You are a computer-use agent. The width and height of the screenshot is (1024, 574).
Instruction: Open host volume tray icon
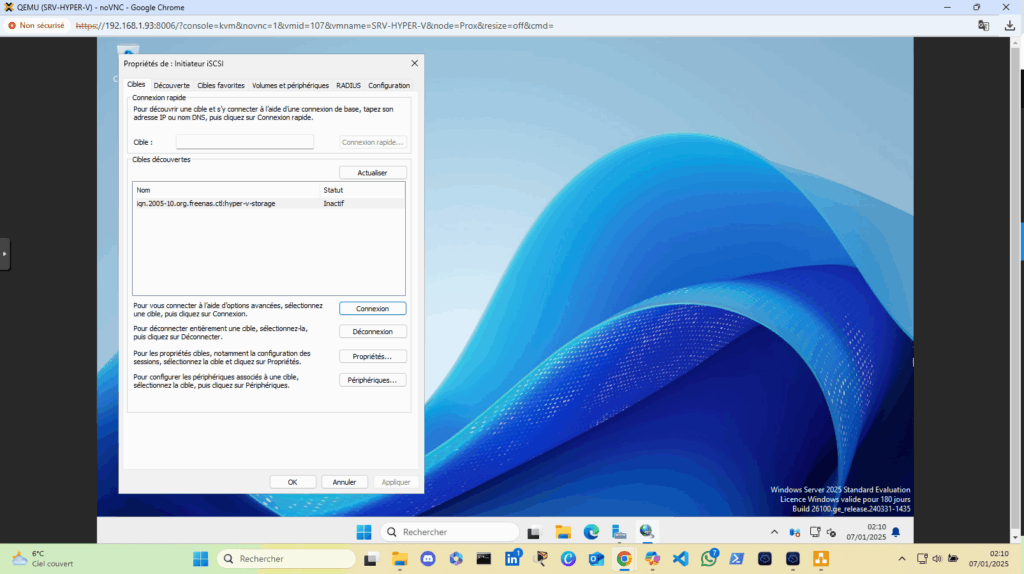(x=937, y=559)
